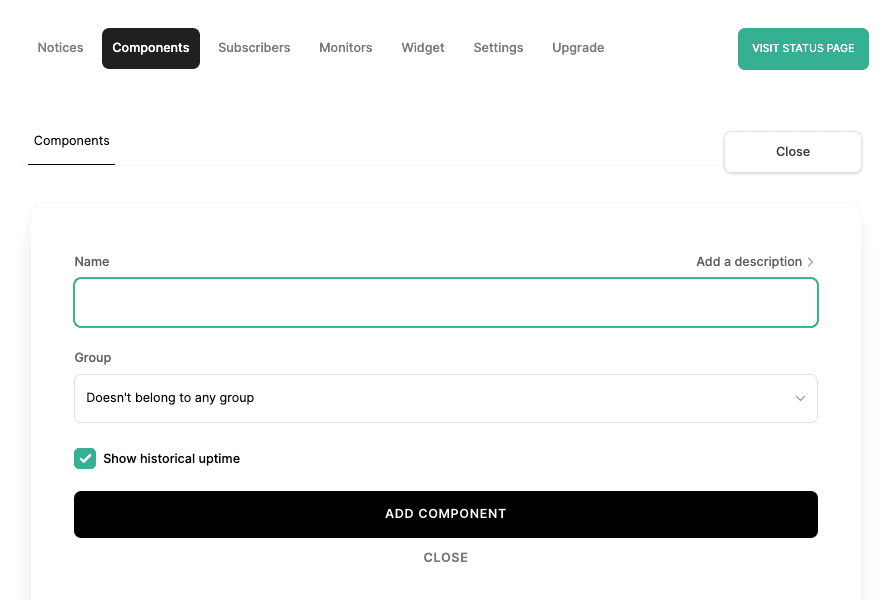Click the Name field label
Viewport: 892px width, 600px height.
(x=92, y=262)
